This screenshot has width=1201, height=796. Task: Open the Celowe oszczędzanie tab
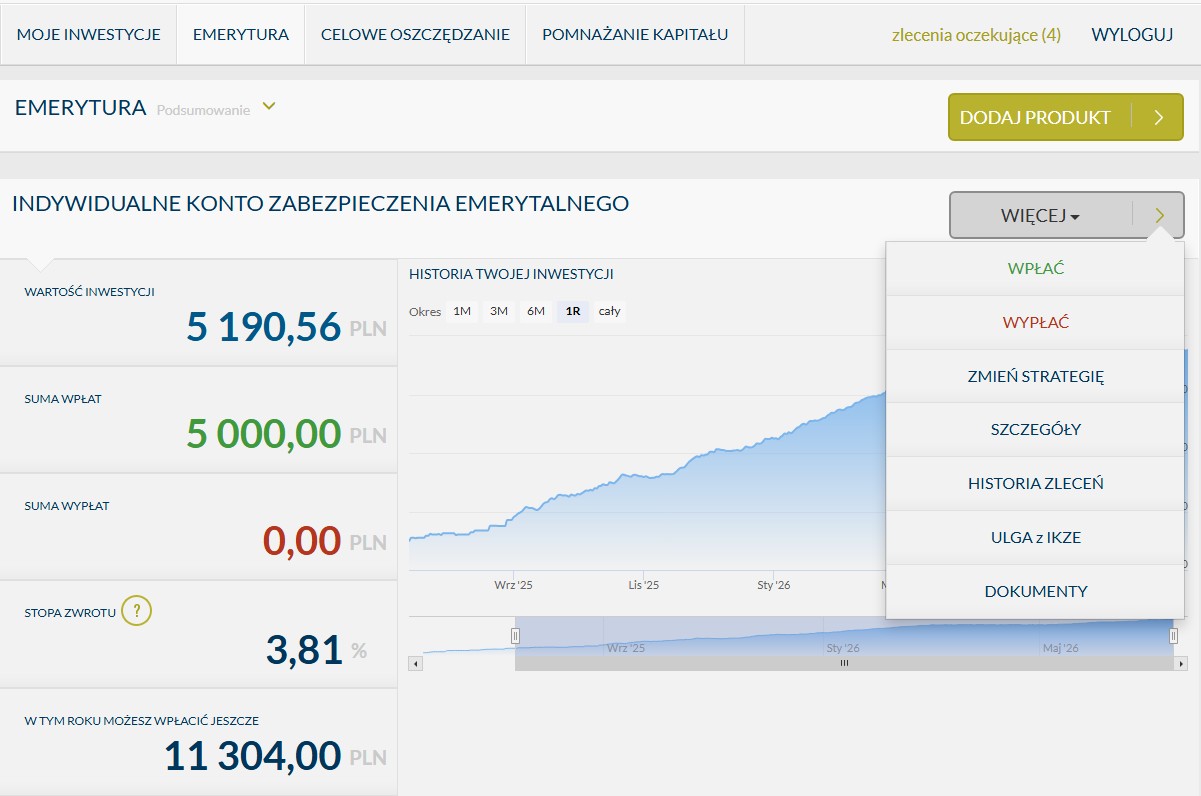click(x=415, y=34)
